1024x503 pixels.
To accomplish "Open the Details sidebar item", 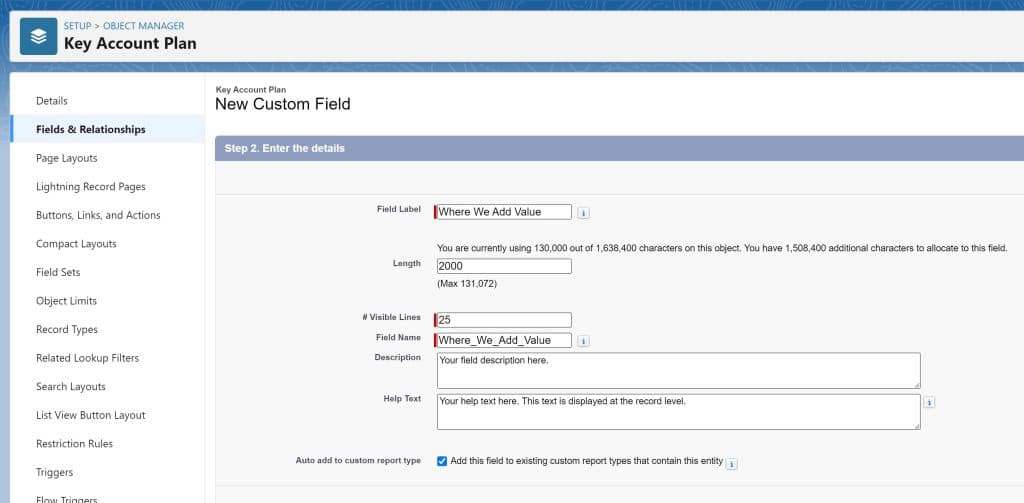I will click(52, 101).
